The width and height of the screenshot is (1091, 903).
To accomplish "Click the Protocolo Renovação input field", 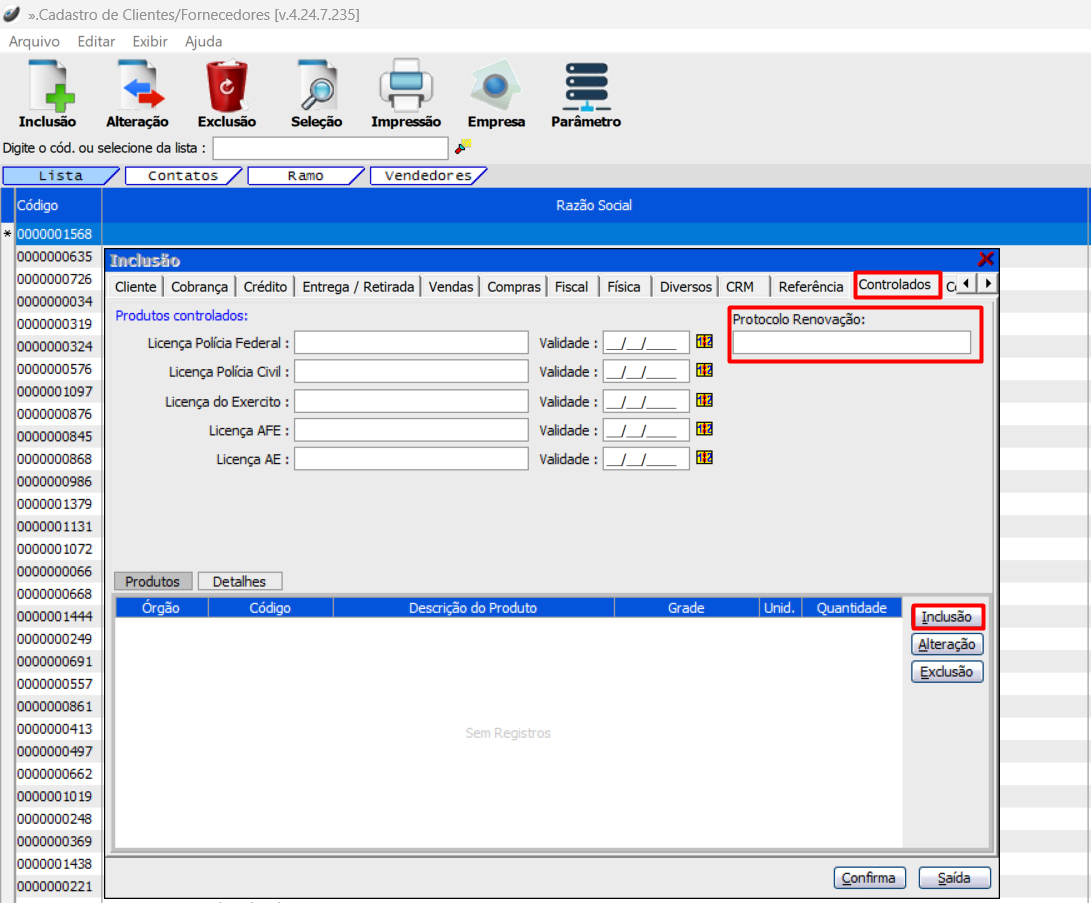I will point(851,343).
